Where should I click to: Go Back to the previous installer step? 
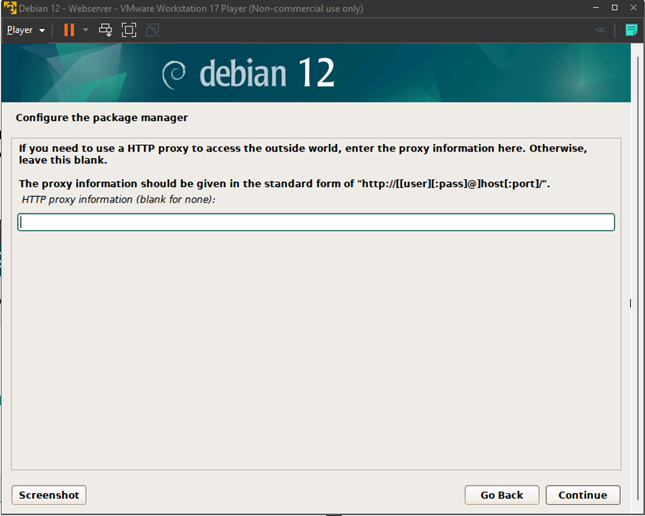point(501,495)
